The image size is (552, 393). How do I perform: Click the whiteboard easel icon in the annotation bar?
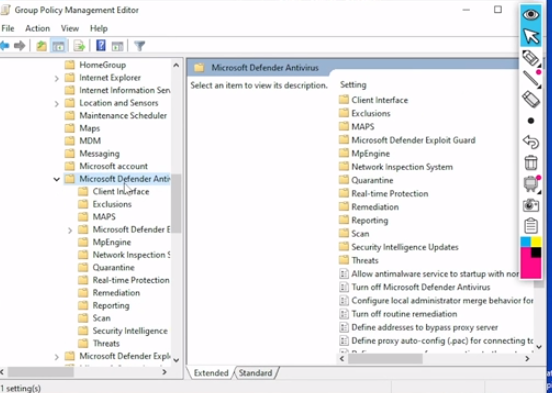tap(531, 184)
